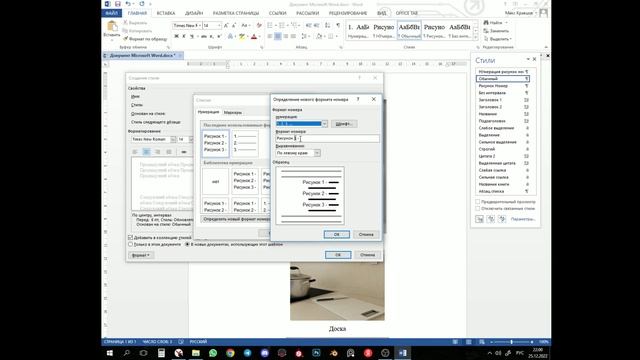The width and height of the screenshot is (640, 360).
Task: Open WhatsApp from the taskbar
Action: [x=213, y=353]
